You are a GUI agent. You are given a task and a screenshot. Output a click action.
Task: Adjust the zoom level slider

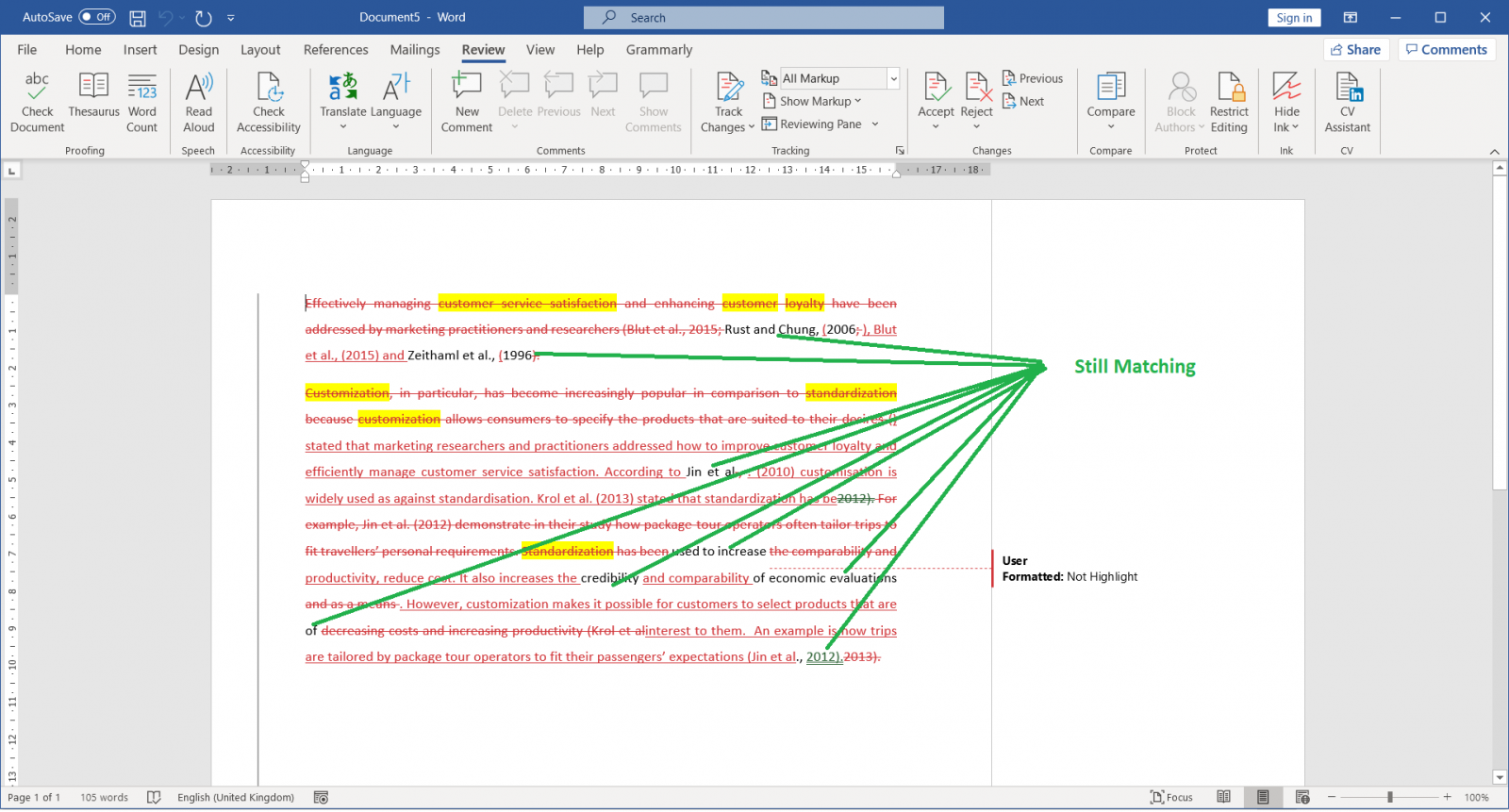point(1389,798)
